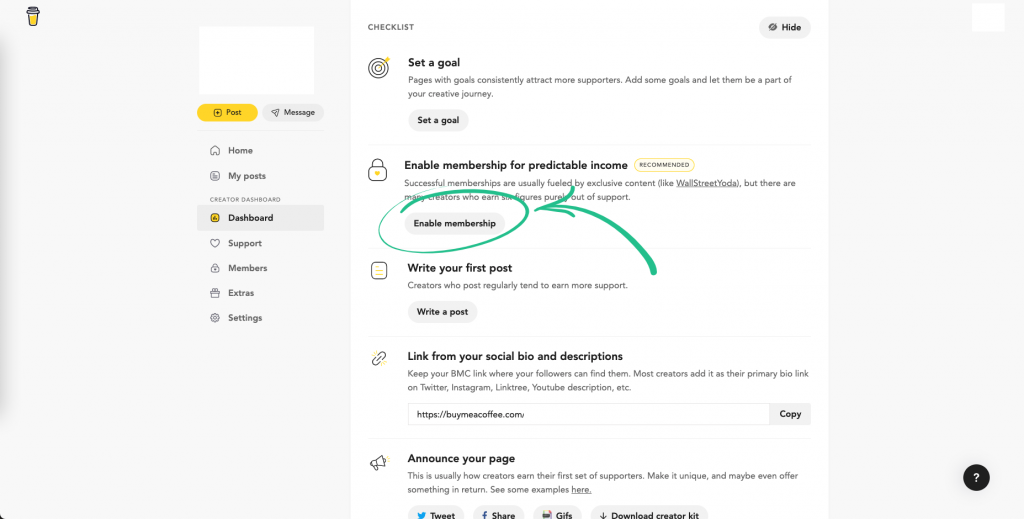Click the Enable membership button
The image size is (1024, 519).
coord(455,223)
